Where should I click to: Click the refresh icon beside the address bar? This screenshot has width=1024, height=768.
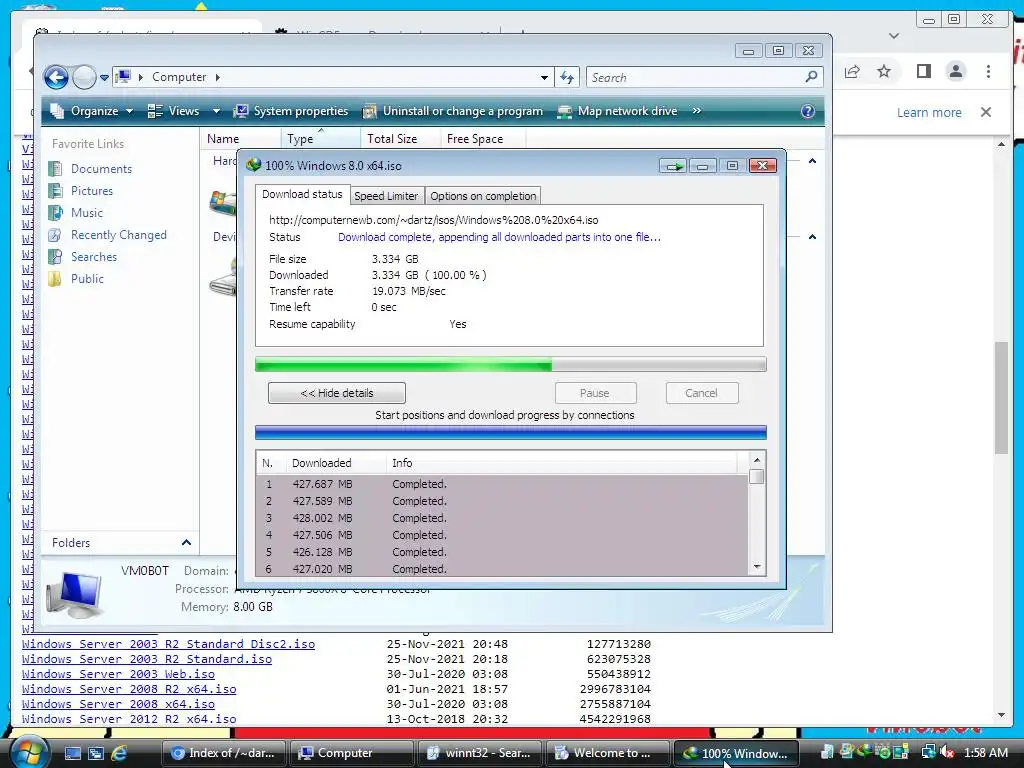(x=567, y=78)
